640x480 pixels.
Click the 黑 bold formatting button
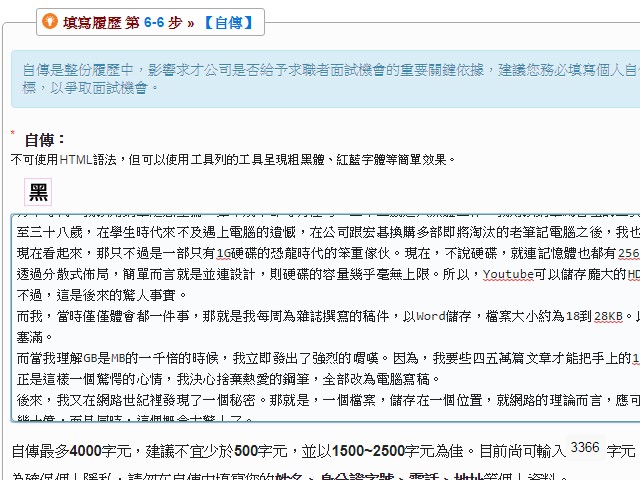[x=38, y=192]
